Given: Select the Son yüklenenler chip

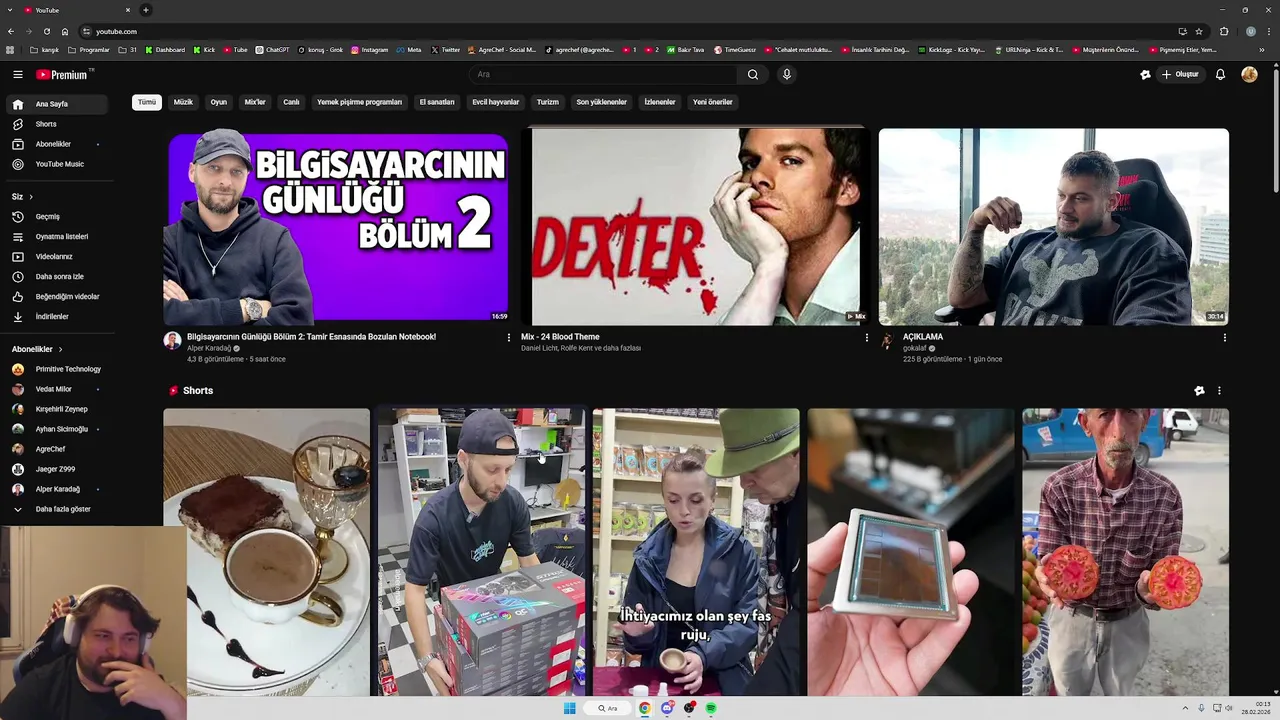Looking at the screenshot, I should [601, 102].
